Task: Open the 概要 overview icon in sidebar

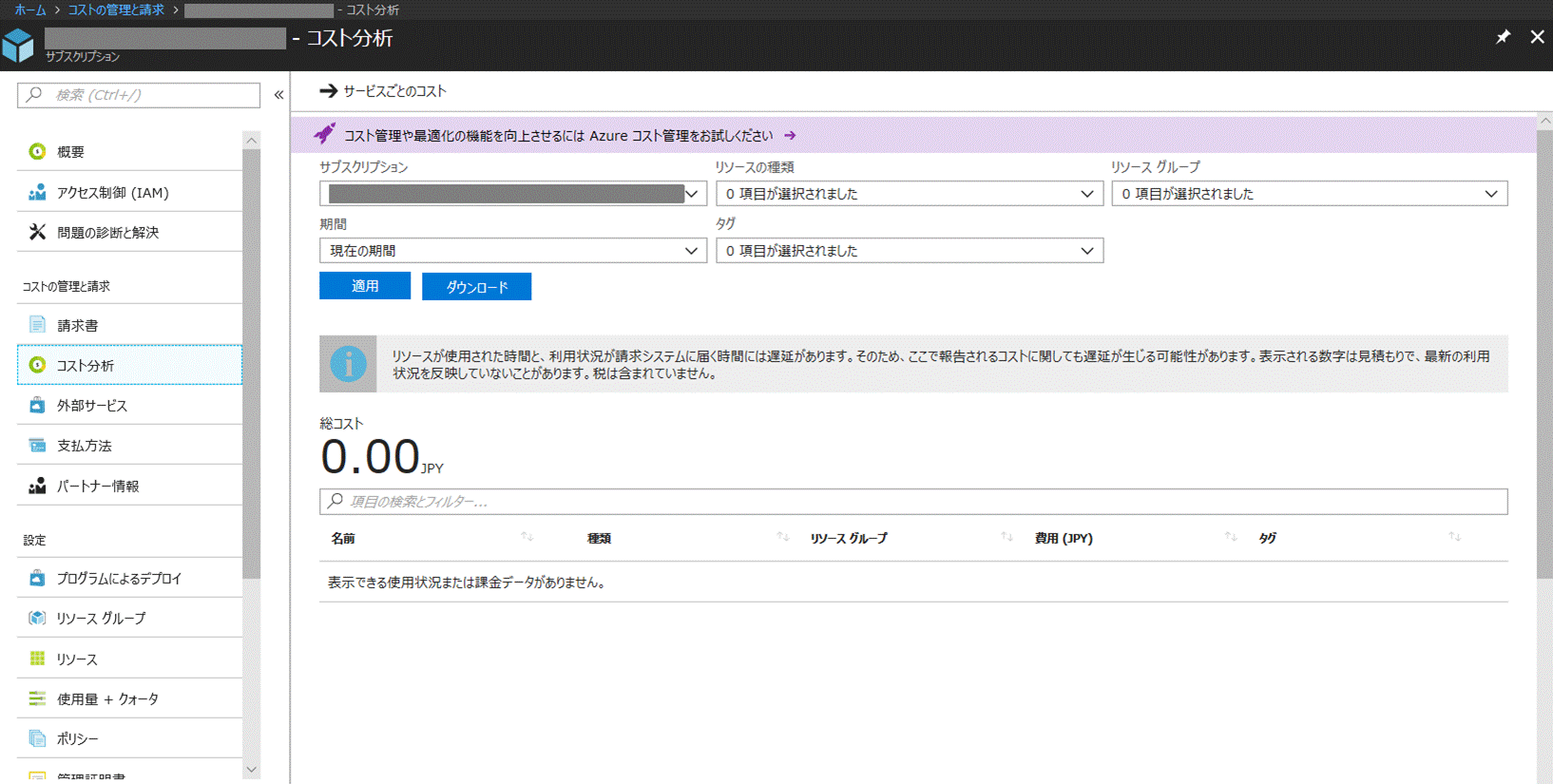Action: tap(37, 151)
